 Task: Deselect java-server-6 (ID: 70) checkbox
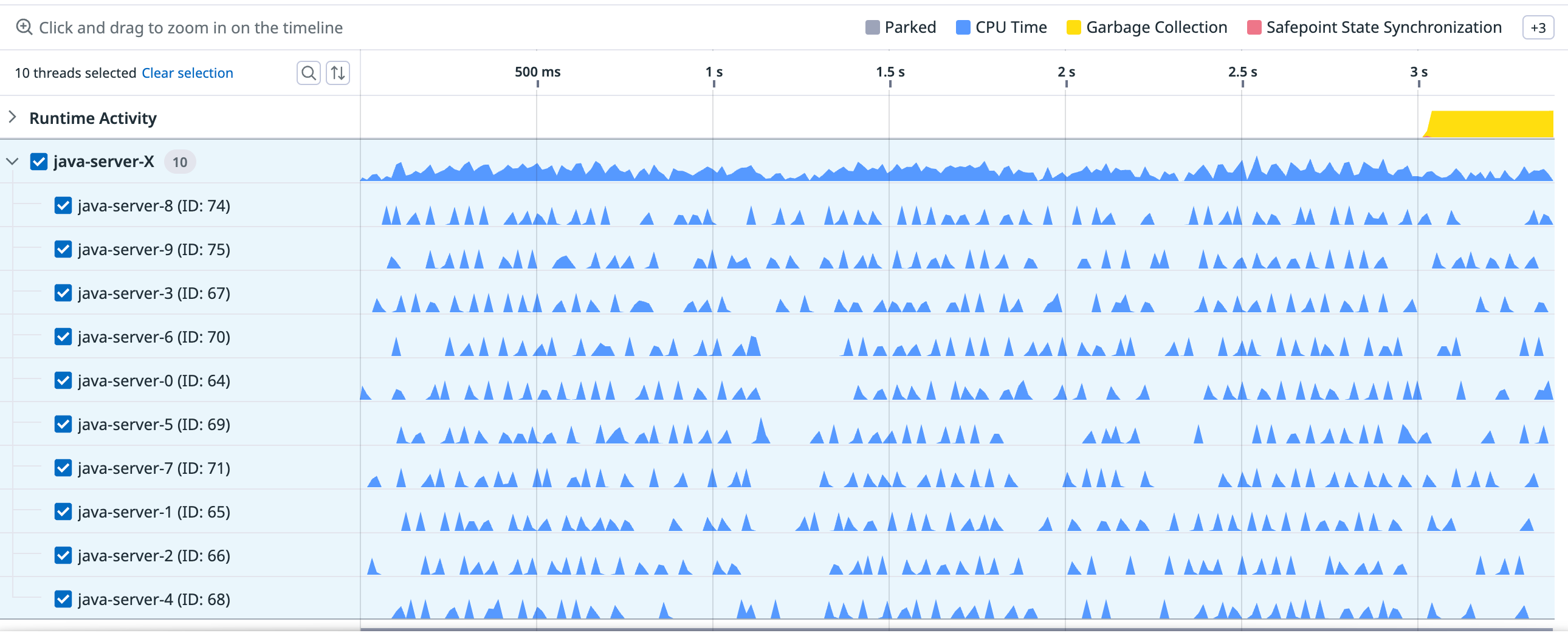click(x=63, y=337)
